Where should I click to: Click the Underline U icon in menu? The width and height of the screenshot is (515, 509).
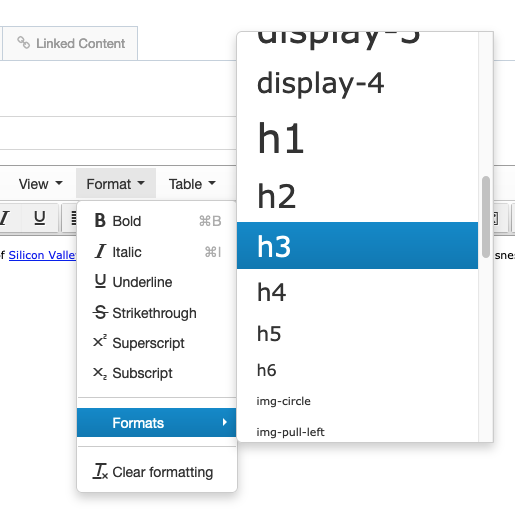click(100, 281)
